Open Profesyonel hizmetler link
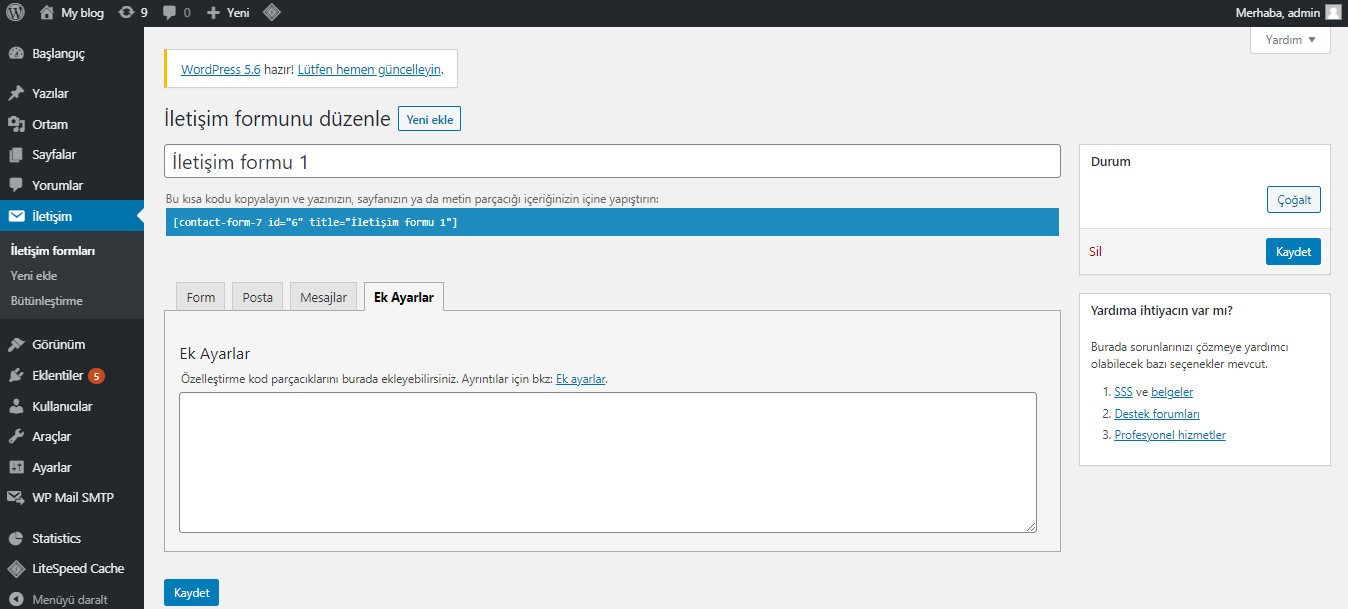Viewport: 1348px width, 609px height. (1170, 435)
